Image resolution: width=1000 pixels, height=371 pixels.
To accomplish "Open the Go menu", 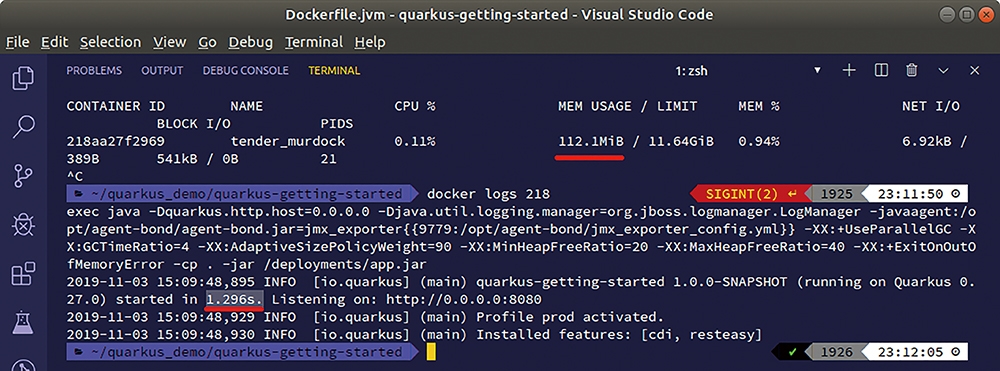I will tap(207, 43).
